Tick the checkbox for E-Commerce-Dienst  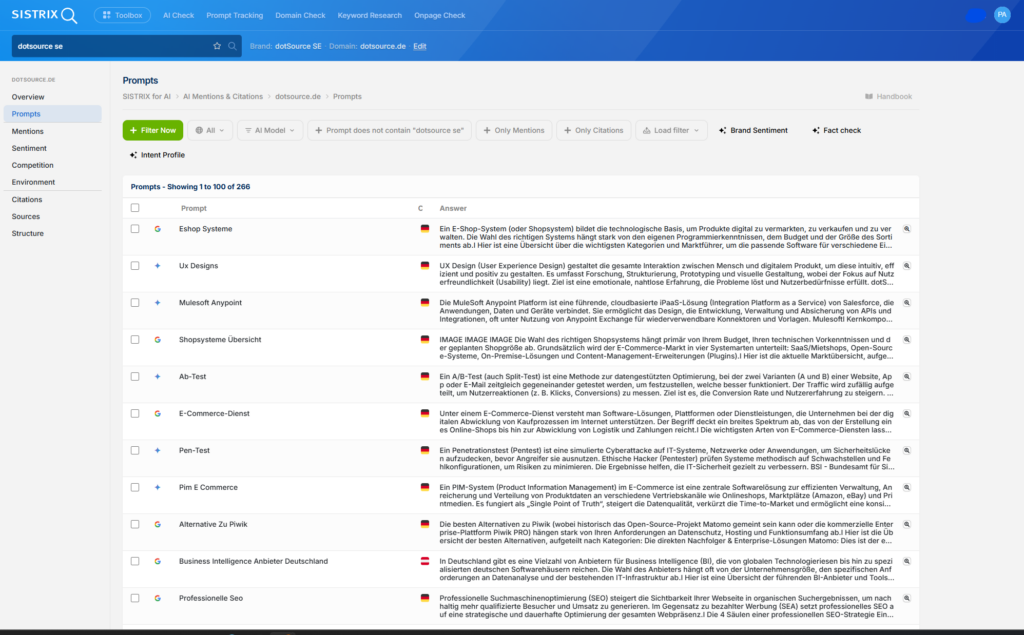coord(135,414)
